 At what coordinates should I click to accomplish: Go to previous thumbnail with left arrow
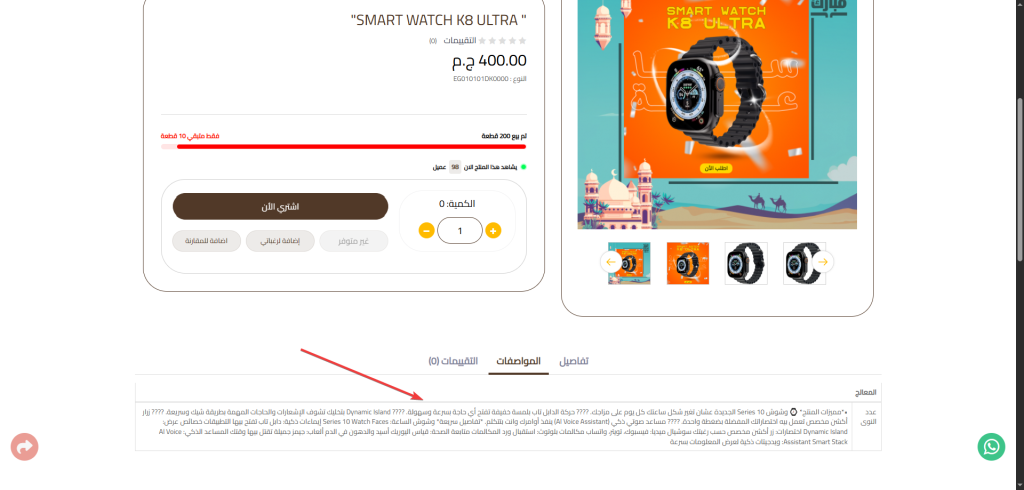click(611, 262)
